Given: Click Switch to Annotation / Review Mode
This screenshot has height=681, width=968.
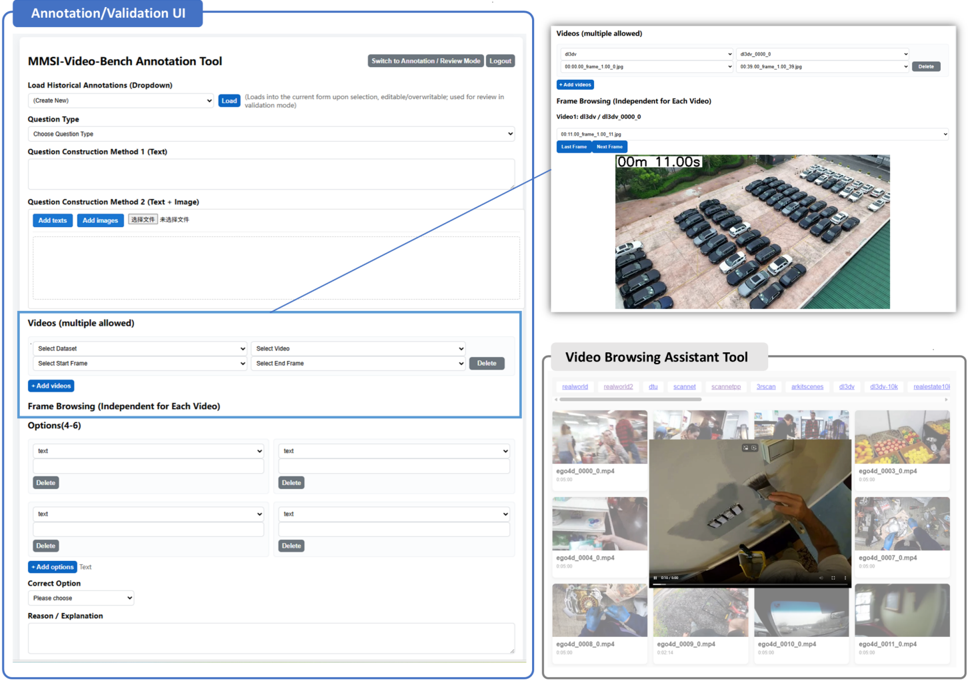Looking at the screenshot, I should [426, 61].
